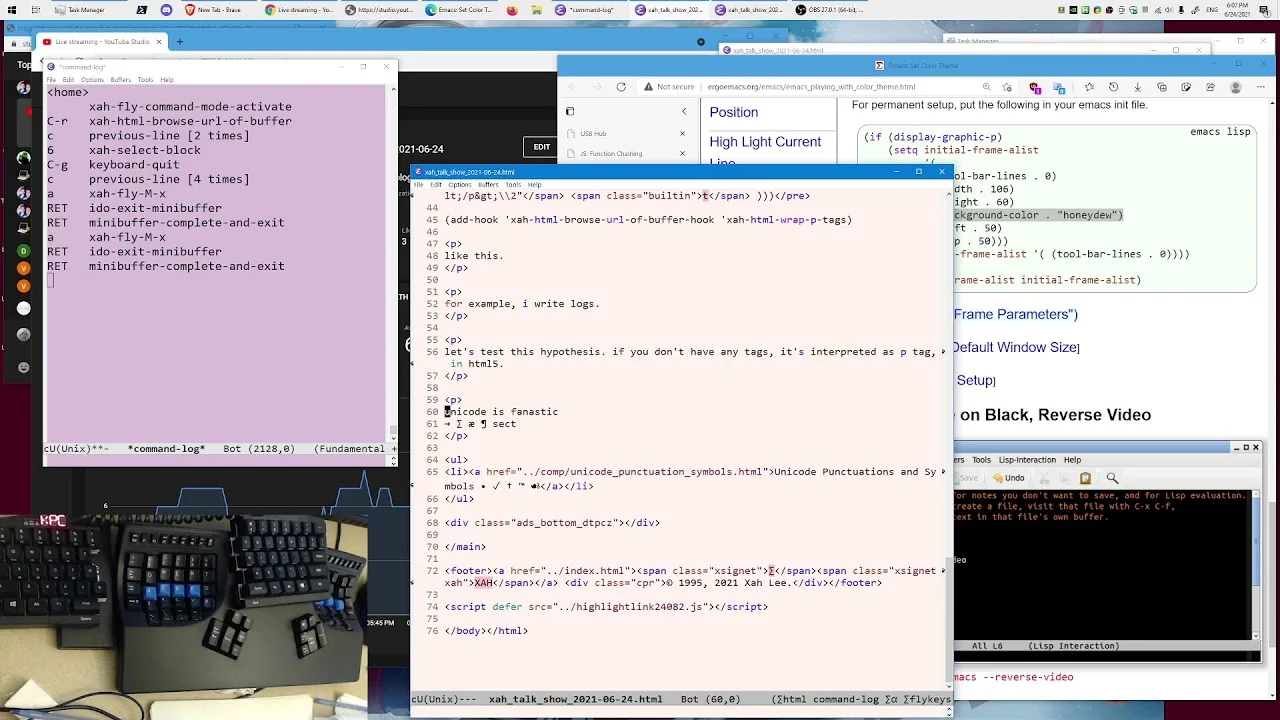Viewport: 1280px width, 720px height.
Task: Click xah_talk_show_2021-06-24.html buffer name in mode line
Action: [575, 699]
